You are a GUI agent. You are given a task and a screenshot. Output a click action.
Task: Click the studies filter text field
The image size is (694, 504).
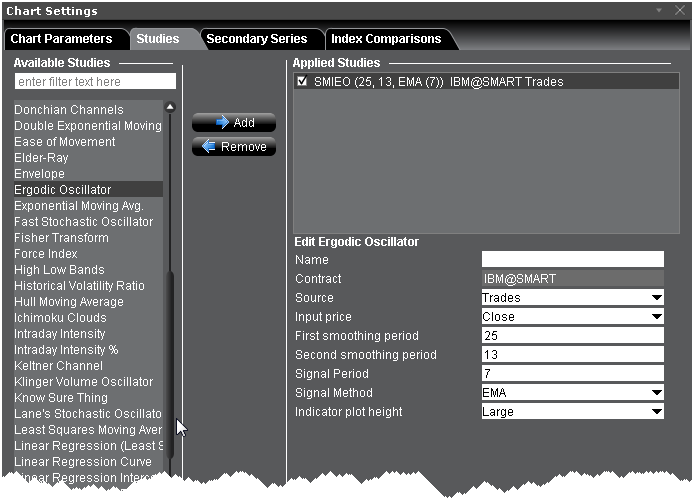click(x=95, y=81)
